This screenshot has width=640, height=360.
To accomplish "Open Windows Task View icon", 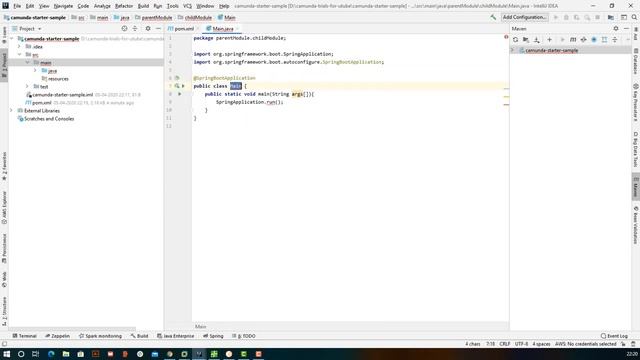I will click(36, 354).
